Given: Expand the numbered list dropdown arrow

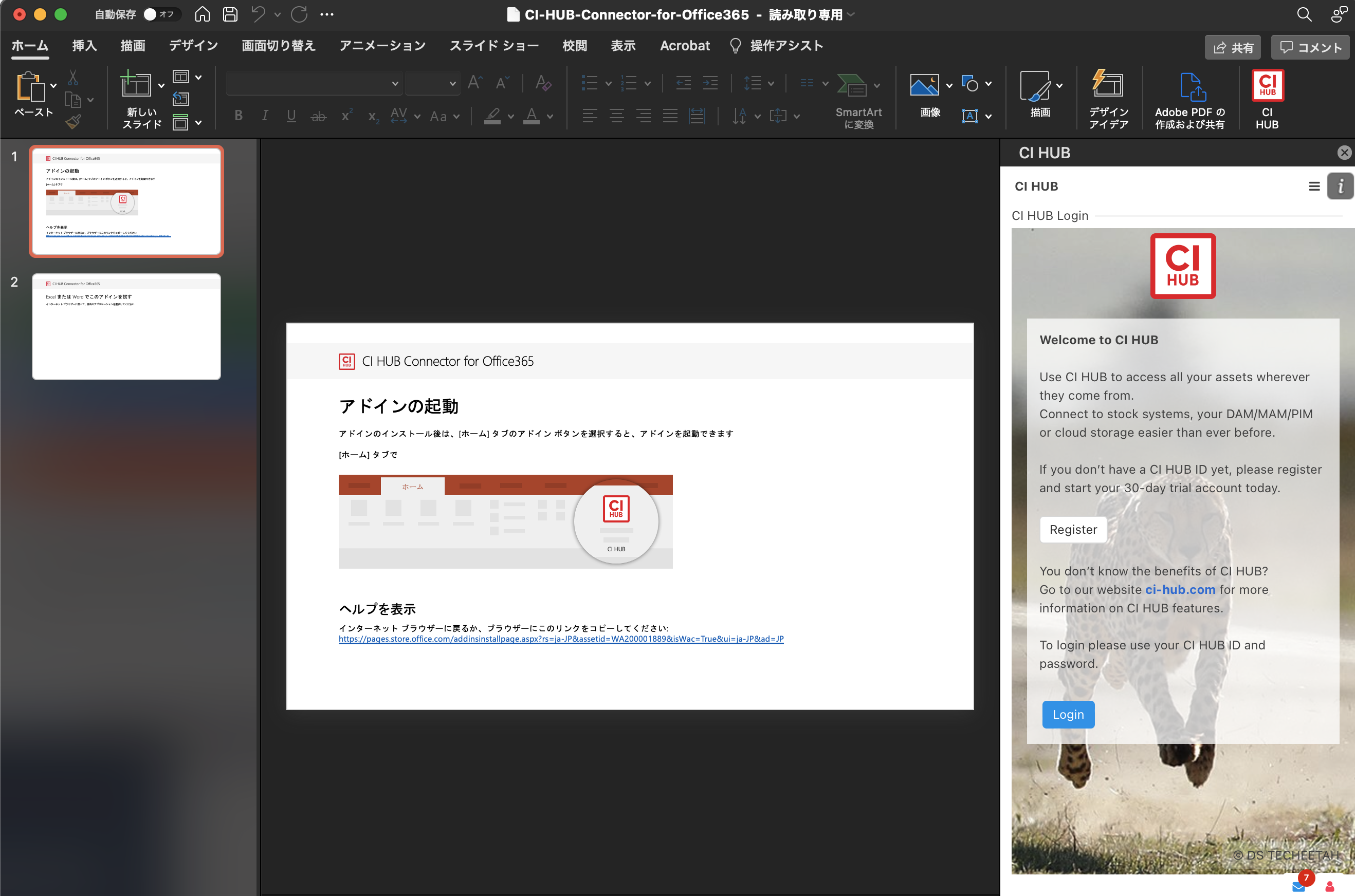Looking at the screenshot, I should pyautogui.click(x=647, y=84).
